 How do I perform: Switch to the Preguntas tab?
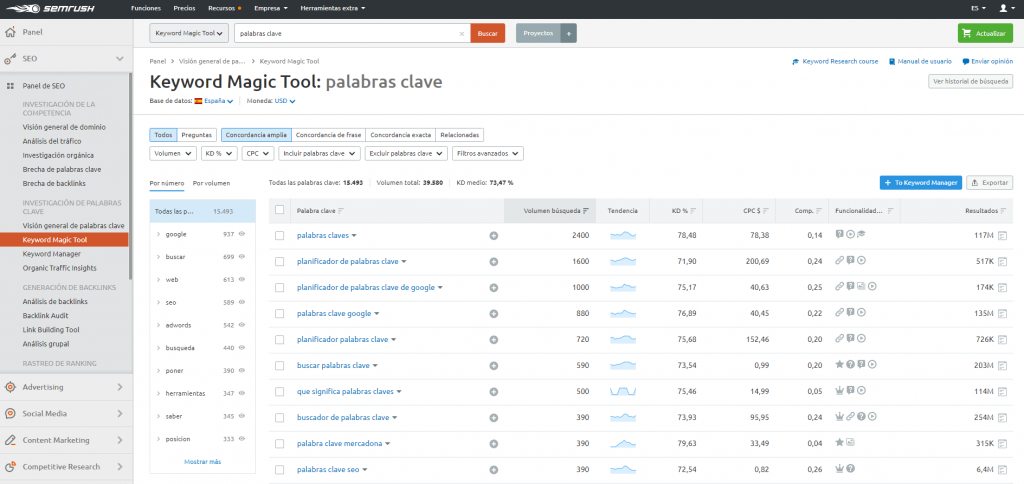tap(197, 134)
